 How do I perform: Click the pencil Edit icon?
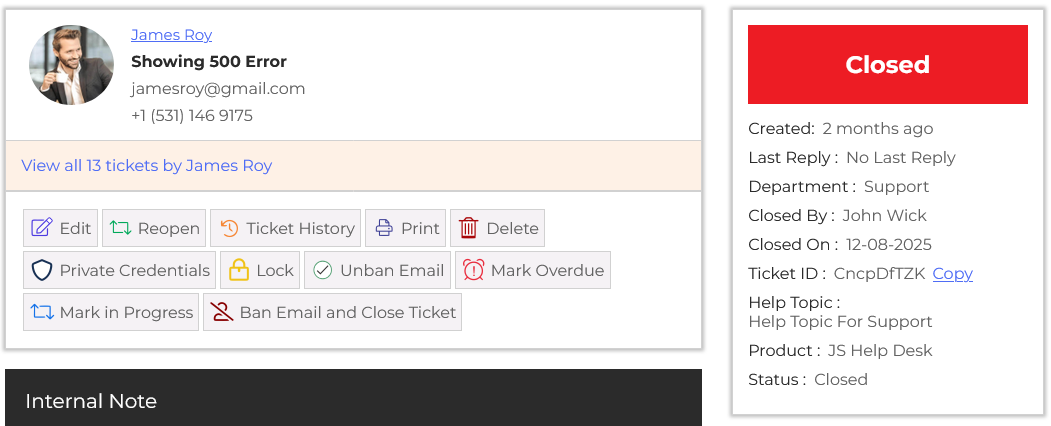click(42, 228)
